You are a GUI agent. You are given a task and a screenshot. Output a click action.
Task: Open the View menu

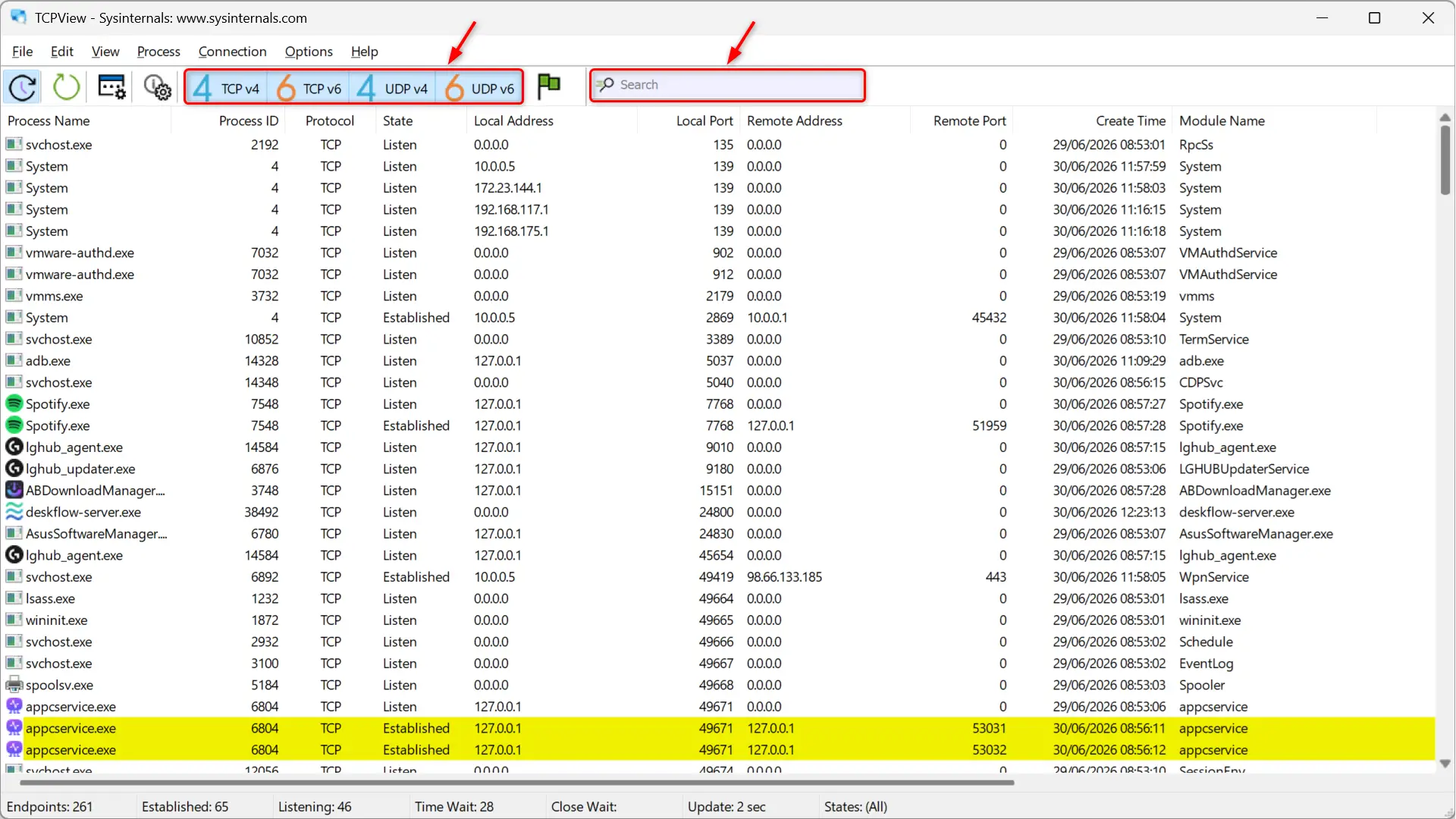tap(105, 52)
